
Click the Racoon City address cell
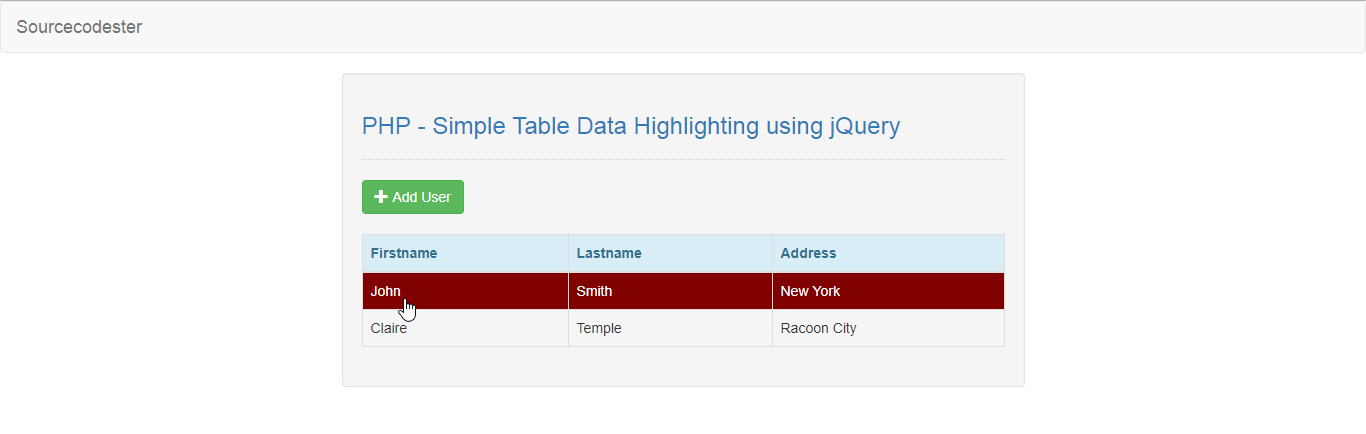click(x=818, y=328)
